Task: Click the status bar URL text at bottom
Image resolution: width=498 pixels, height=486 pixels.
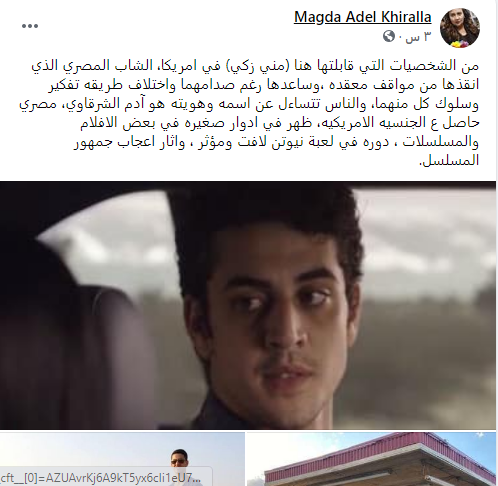Action: click(101, 479)
